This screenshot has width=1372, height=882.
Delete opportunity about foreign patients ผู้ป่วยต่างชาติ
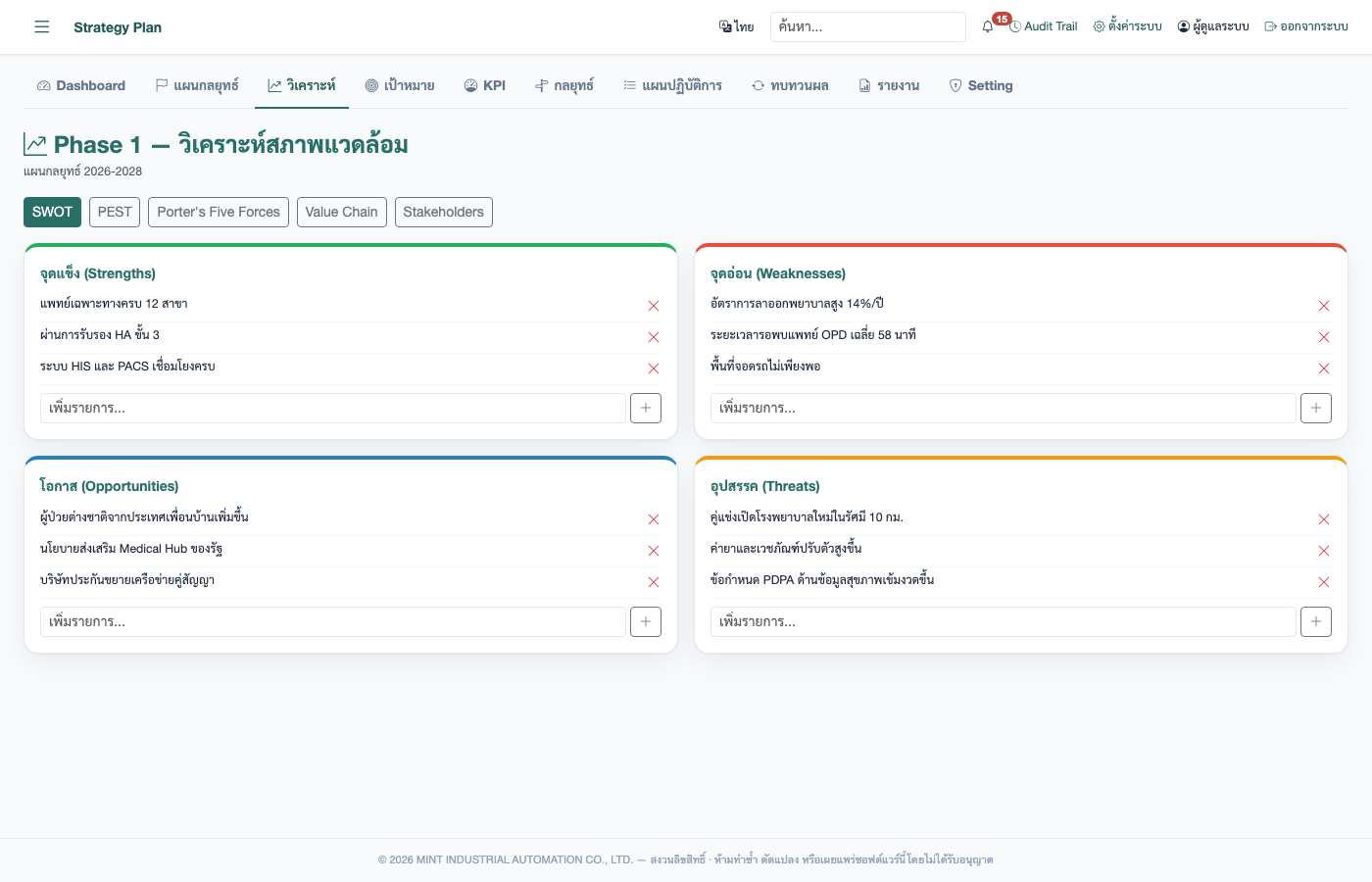point(654,519)
